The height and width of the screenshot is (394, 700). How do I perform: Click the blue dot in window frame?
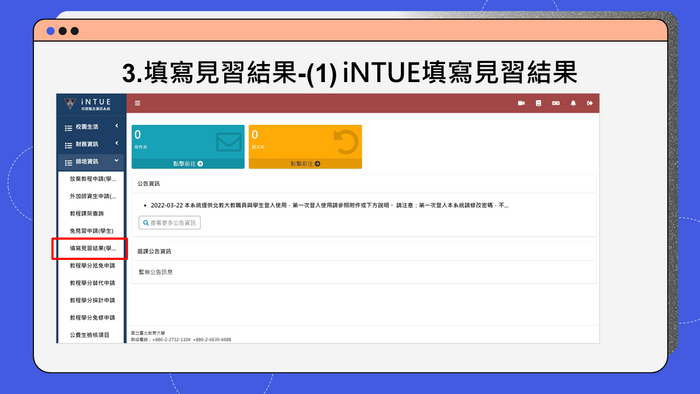pyautogui.click(x=50, y=31)
